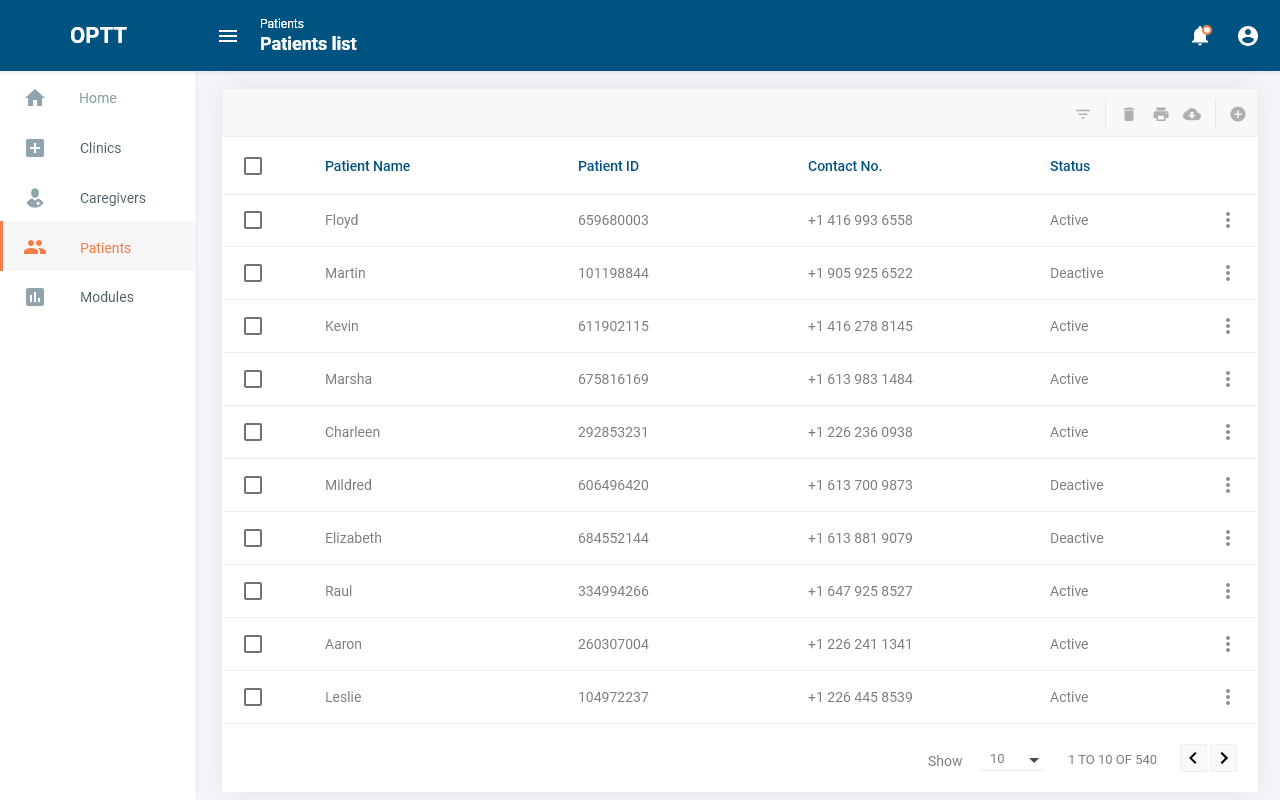Click the filter list icon

pos(1083,114)
